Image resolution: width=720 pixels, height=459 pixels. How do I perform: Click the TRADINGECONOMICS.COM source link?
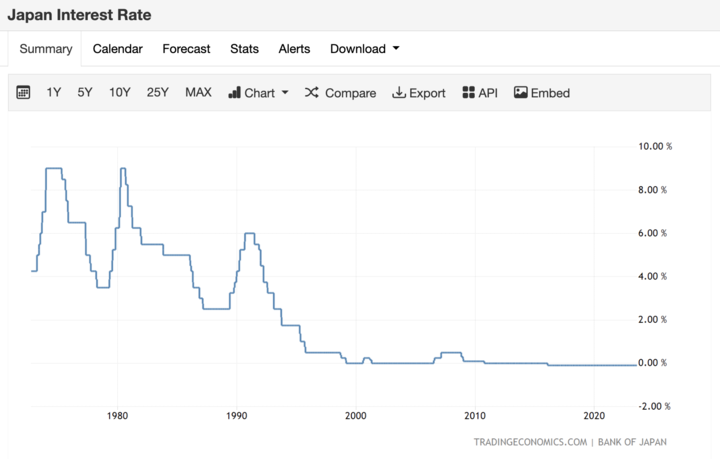click(530, 442)
